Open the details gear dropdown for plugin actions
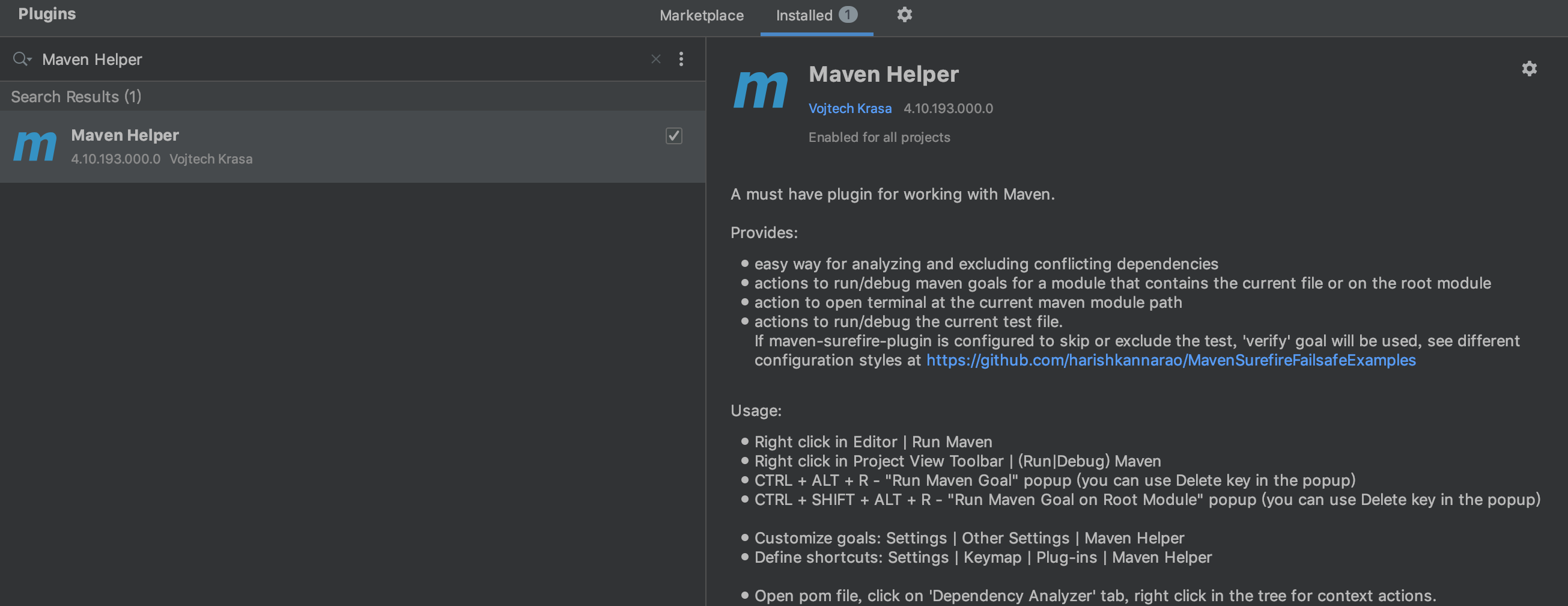Screen dimensions: 1568x606 pos(1530,68)
